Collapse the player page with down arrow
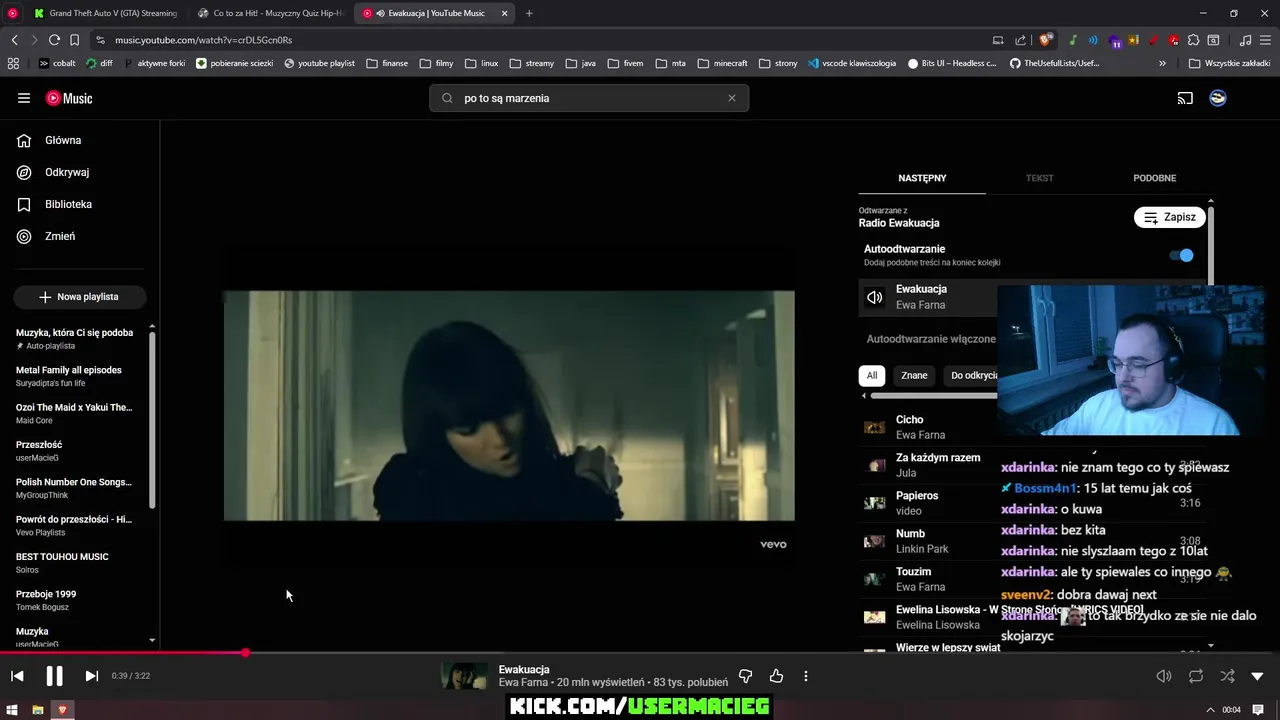The height and width of the screenshot is (720, 1280). 1257,676
